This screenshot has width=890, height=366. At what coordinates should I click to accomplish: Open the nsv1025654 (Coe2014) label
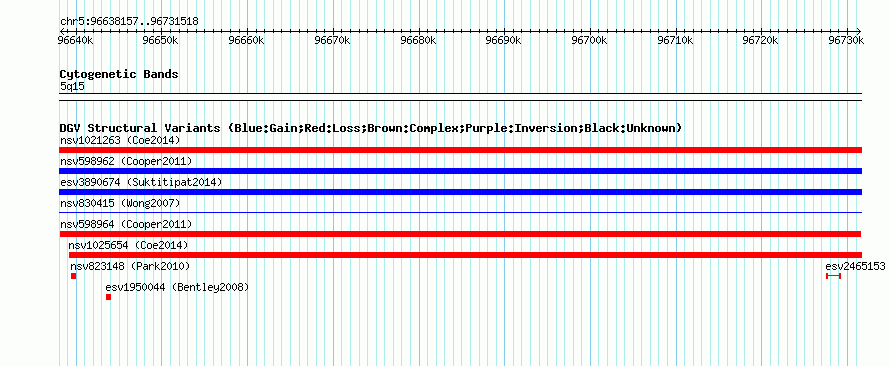pos(128,245)
